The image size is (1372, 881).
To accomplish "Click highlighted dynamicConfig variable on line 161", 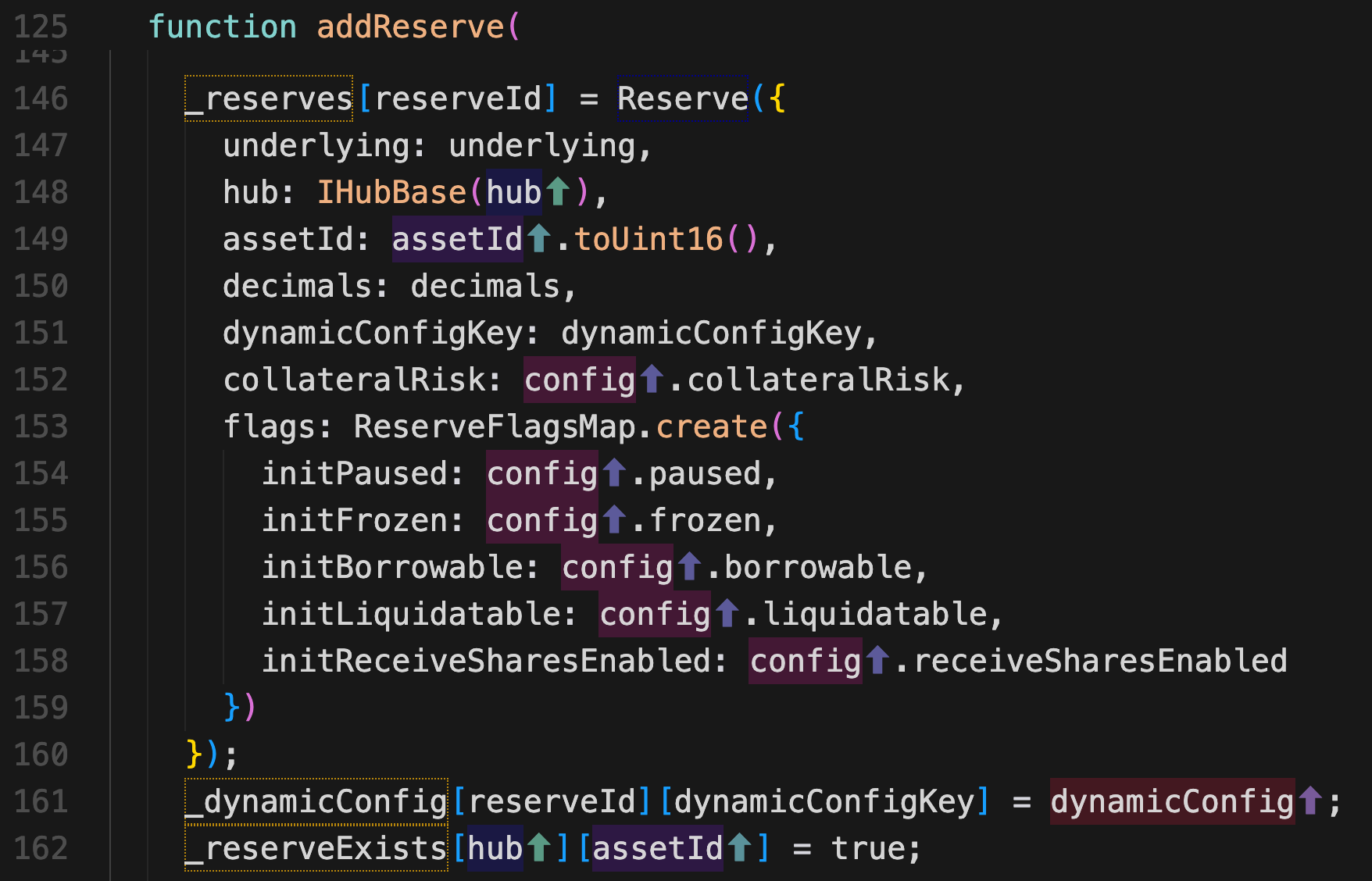I will point(1172,801).
